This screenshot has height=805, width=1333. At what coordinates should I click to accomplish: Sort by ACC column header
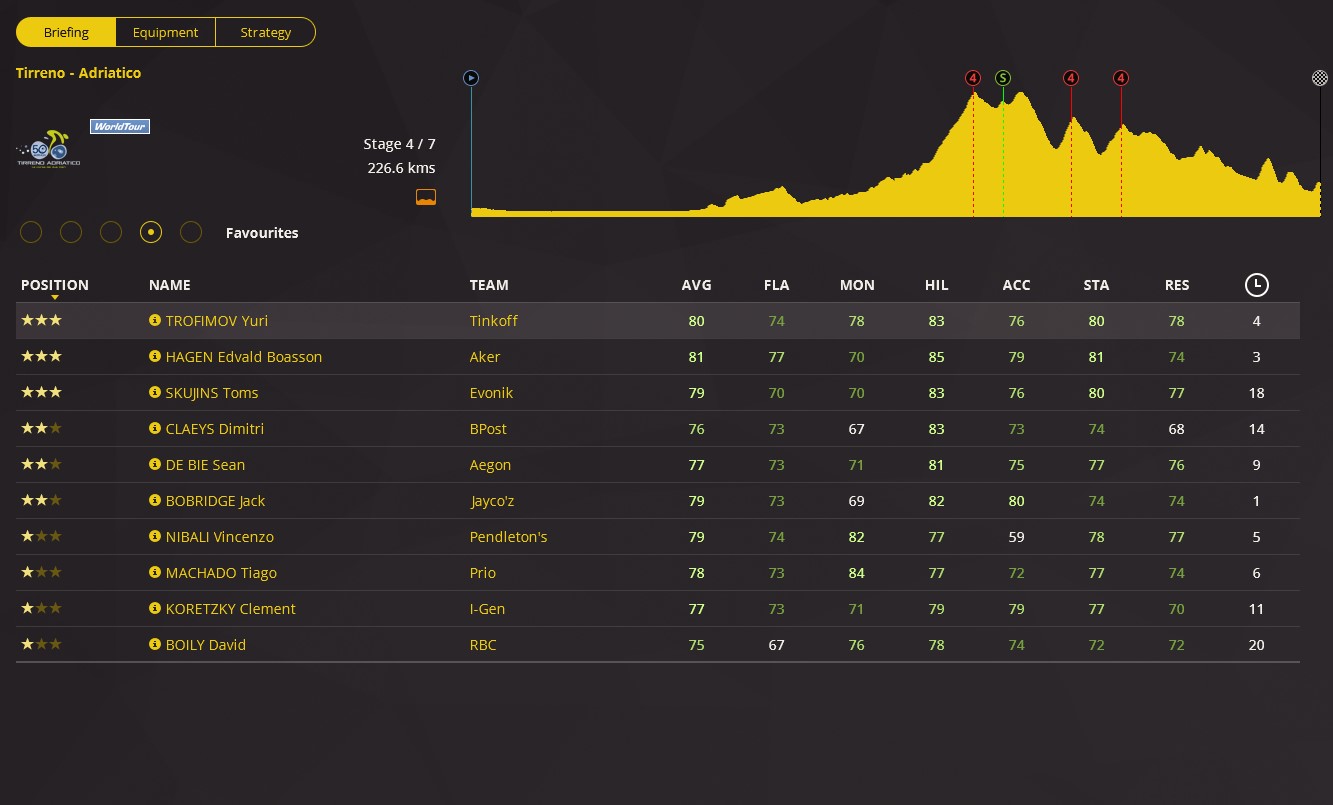1016,285
